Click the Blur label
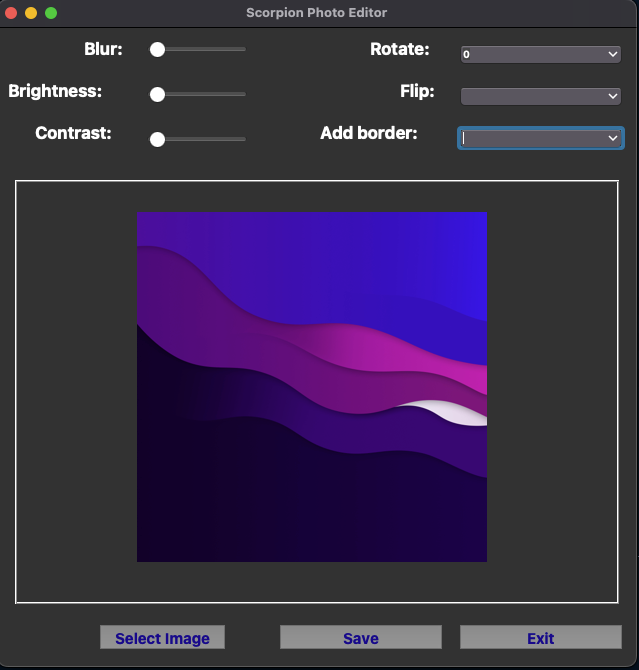 103,49
